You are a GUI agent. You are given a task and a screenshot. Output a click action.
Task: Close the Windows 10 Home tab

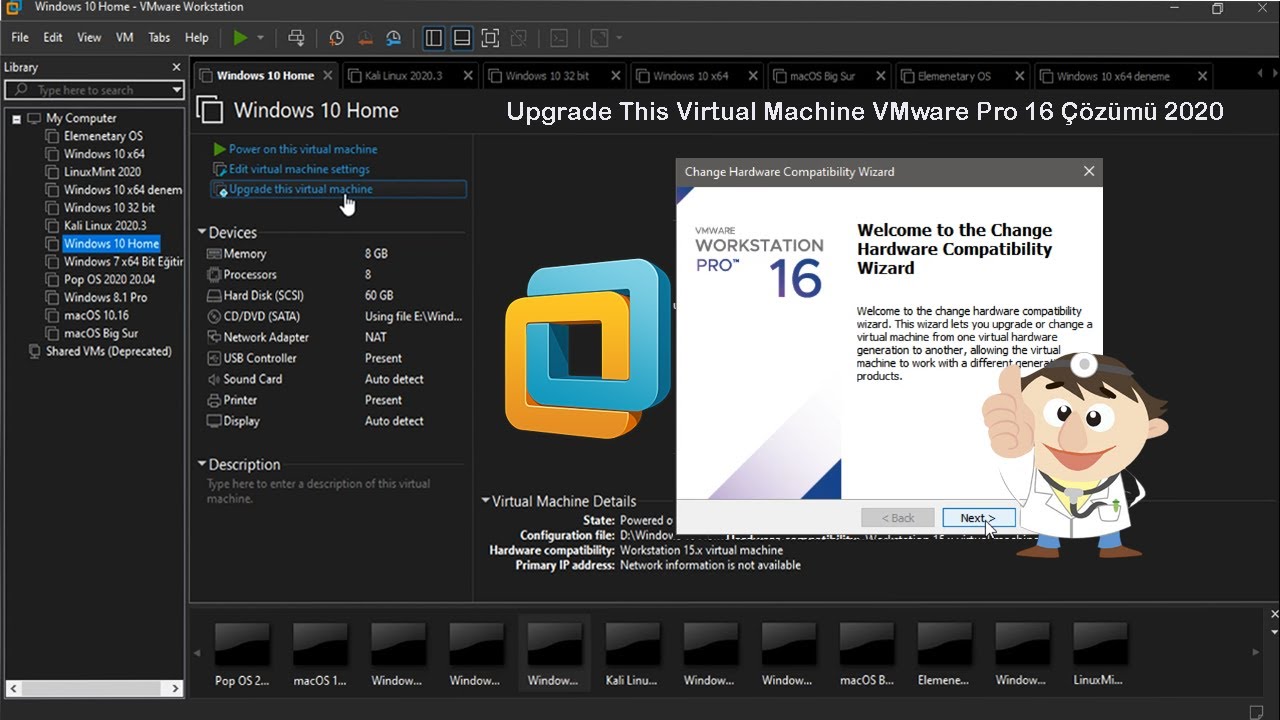(328, 76)
